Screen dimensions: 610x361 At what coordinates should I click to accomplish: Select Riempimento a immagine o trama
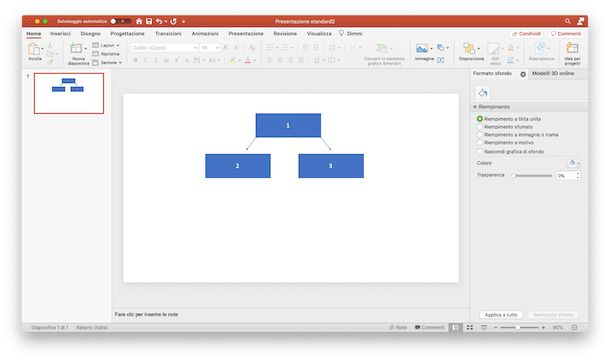[480, 135]
